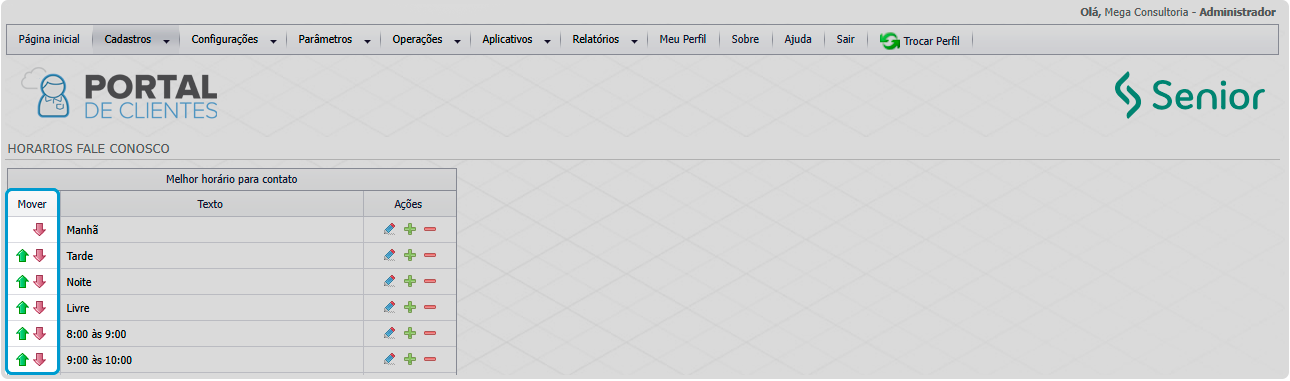Click the Mover column header
The image size is (1290, 381).
32,204
